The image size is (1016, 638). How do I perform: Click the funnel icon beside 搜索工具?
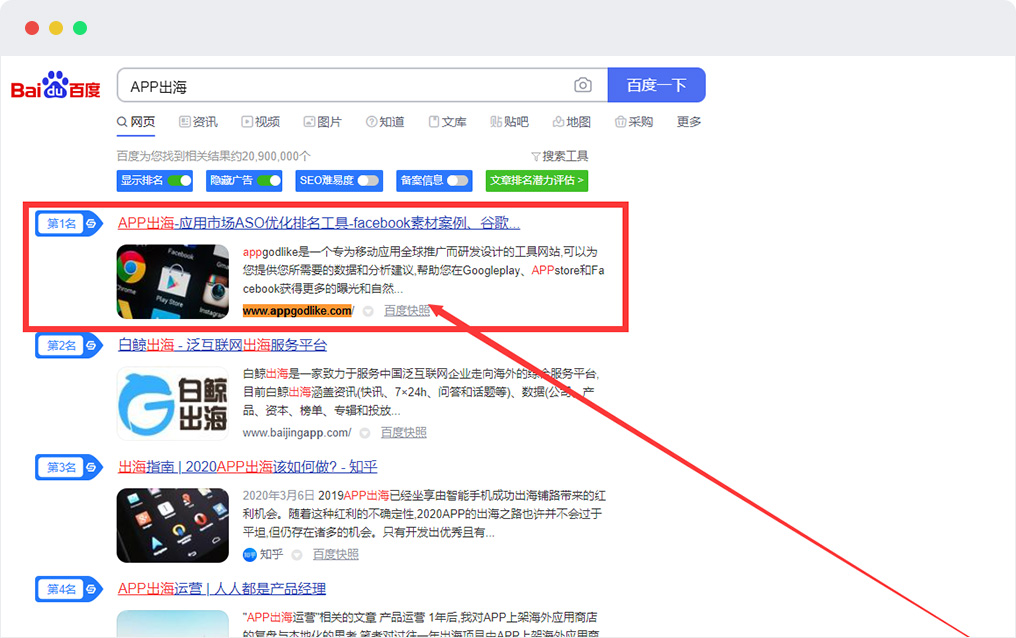(x=536, y=157)
